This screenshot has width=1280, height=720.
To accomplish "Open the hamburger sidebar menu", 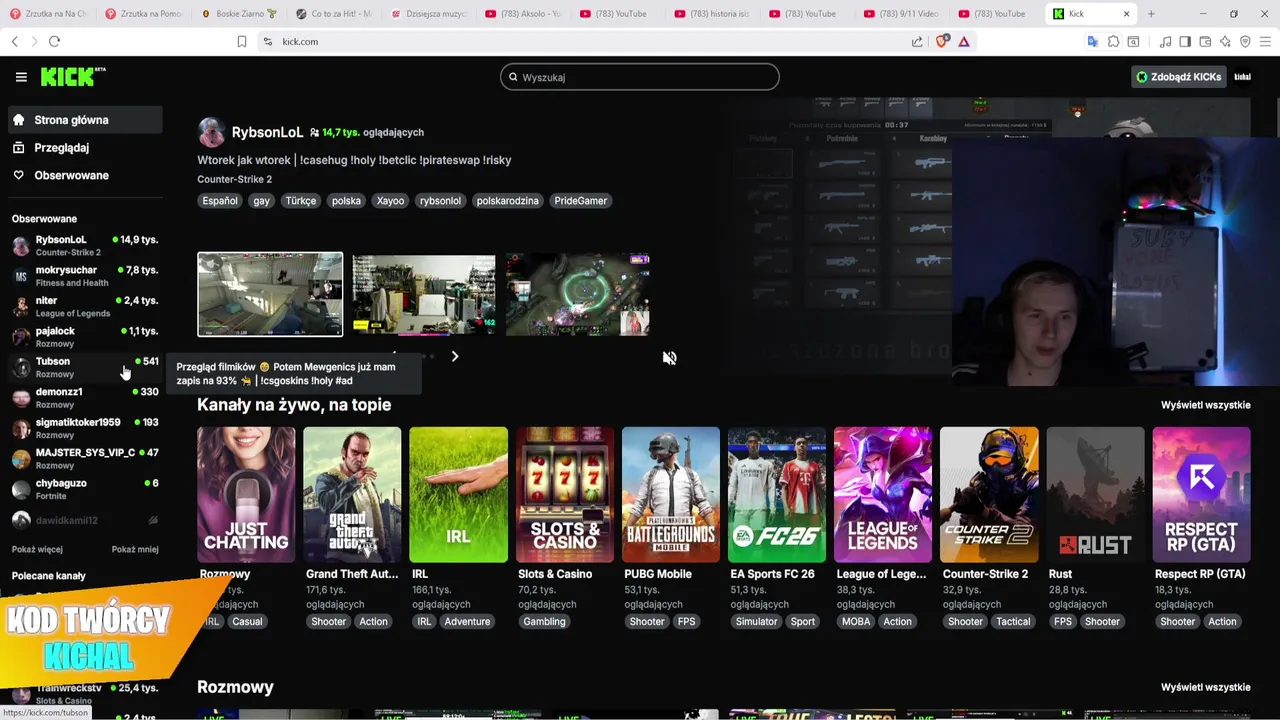I will click(x=21, y=77).
